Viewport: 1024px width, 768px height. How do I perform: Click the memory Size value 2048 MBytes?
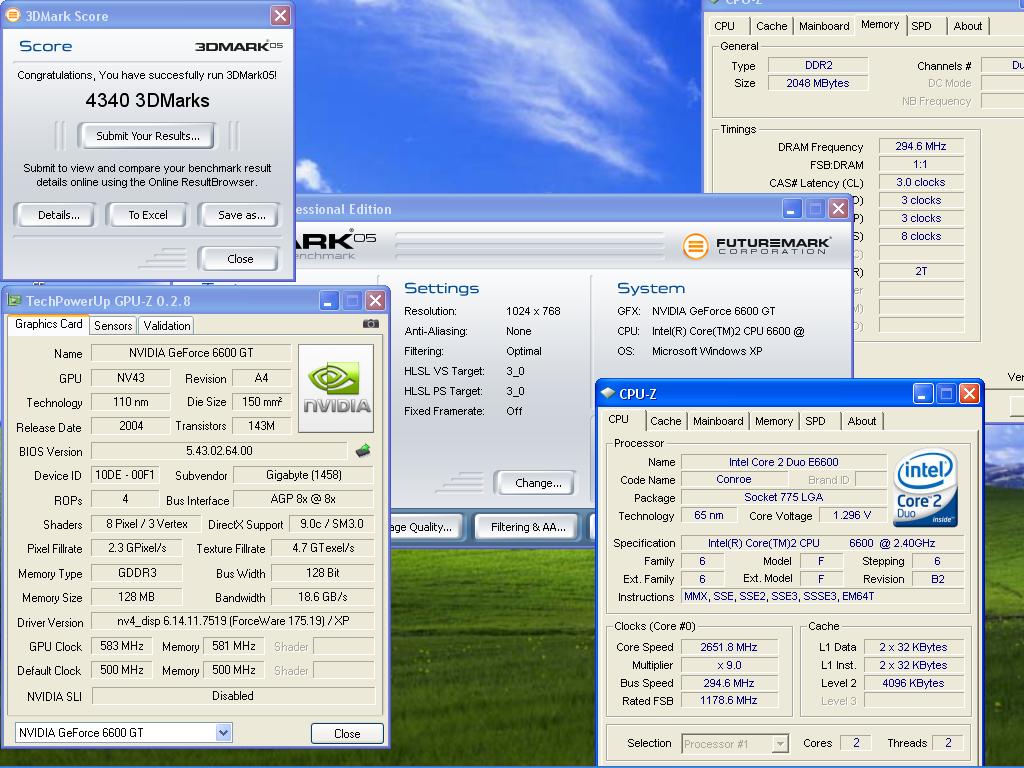pos(818,83)
